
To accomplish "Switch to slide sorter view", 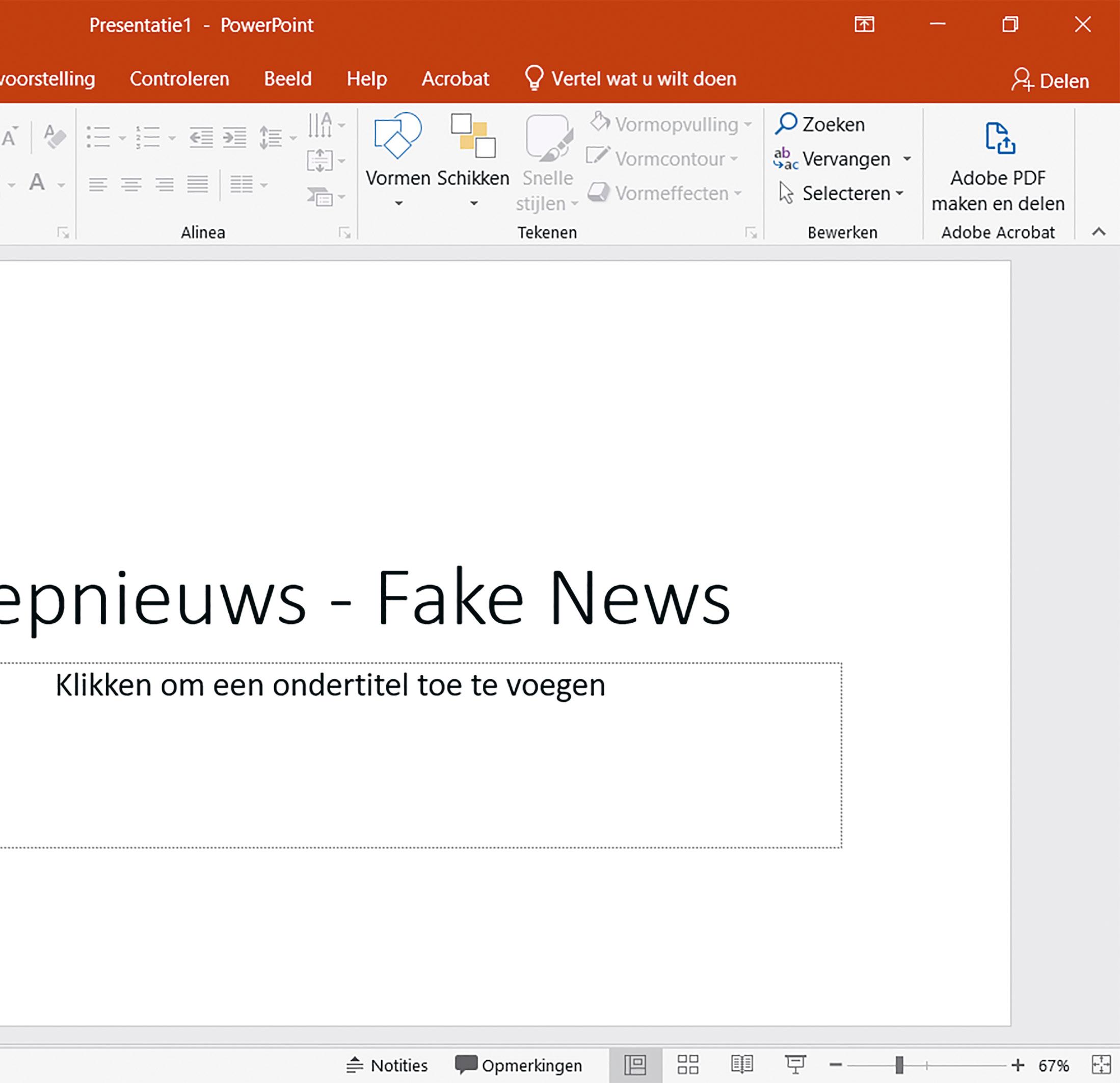I will point(688,1065).
